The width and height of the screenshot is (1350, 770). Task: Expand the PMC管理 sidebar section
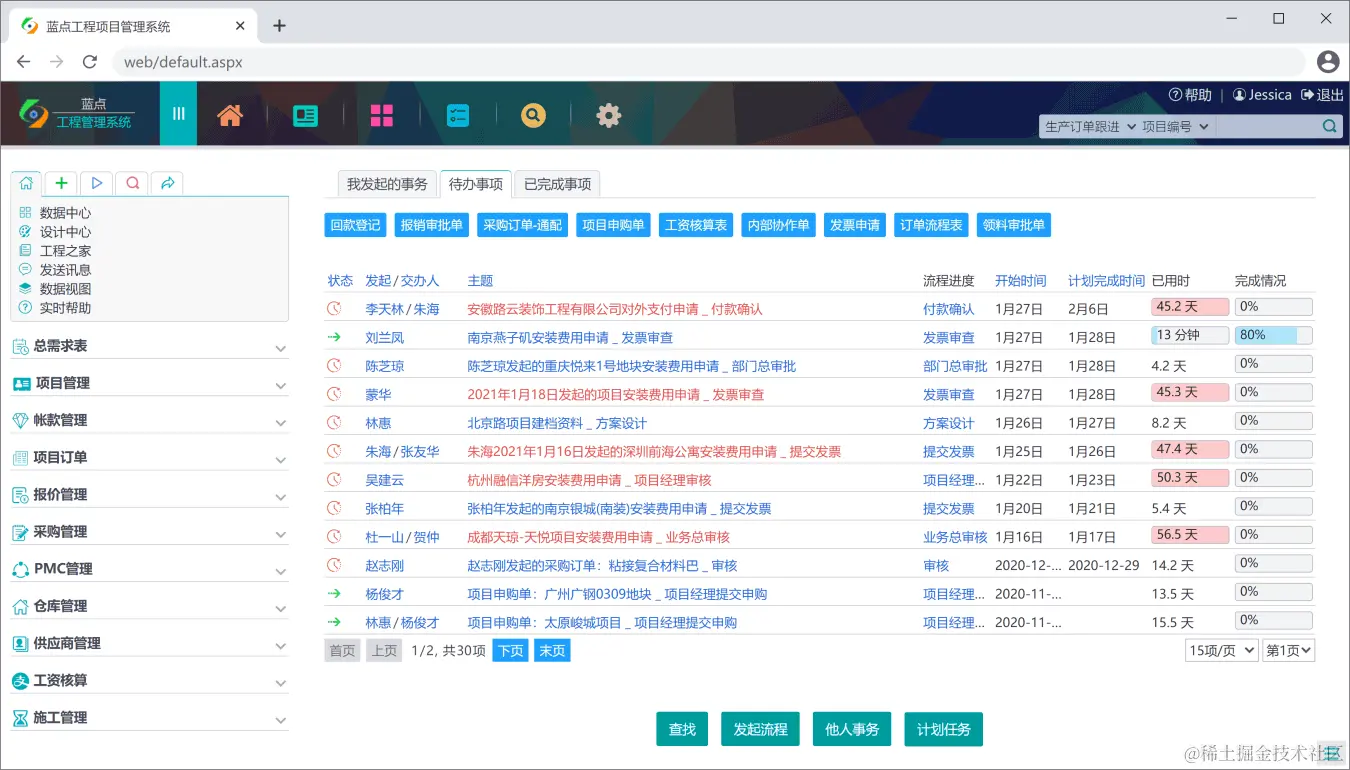150,569
